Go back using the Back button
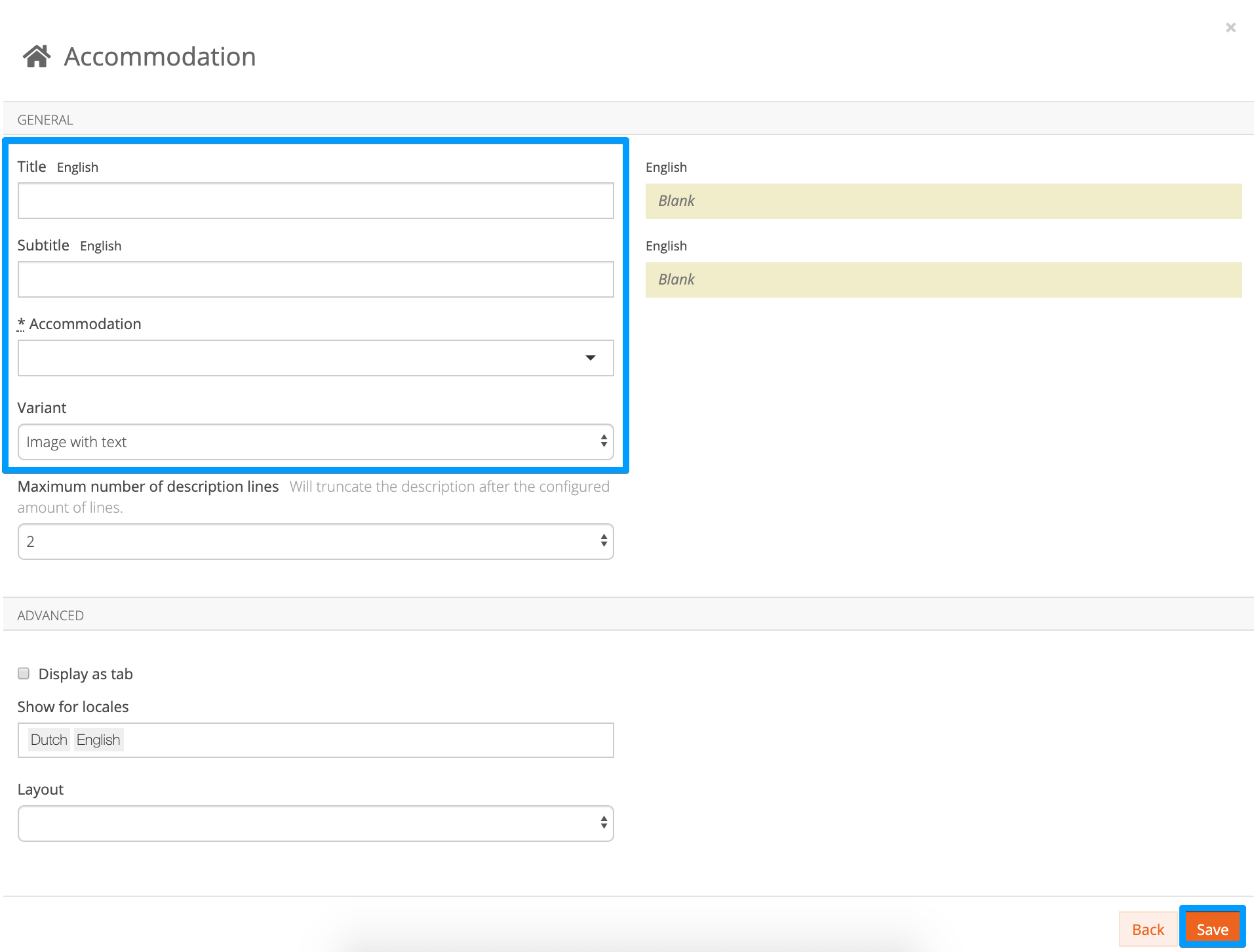1254x952 pixels. click(1148, 929)
